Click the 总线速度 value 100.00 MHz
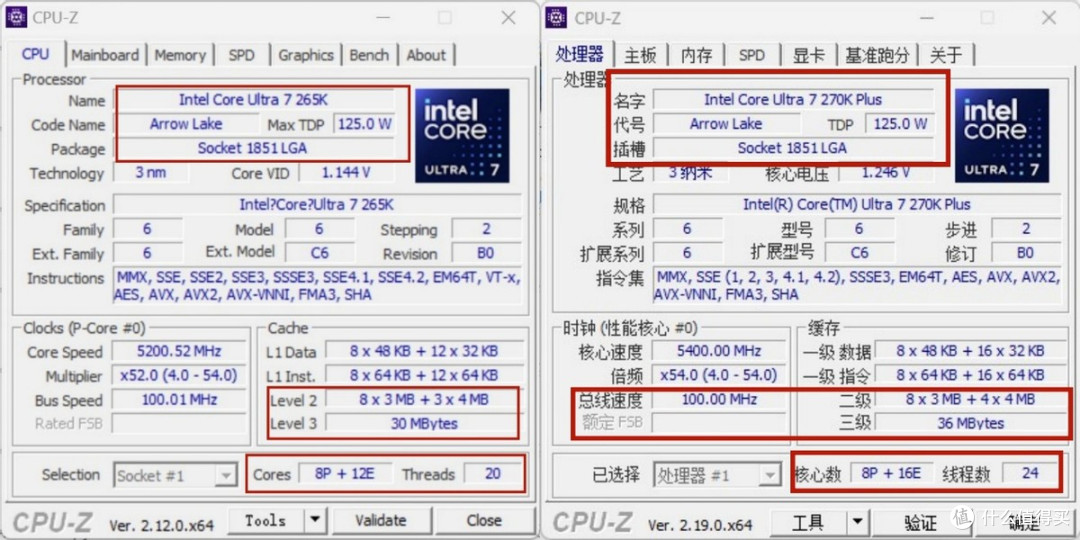Image resolution: width=1080 pixels, height=540 pixels. click(x=719, y=399)
